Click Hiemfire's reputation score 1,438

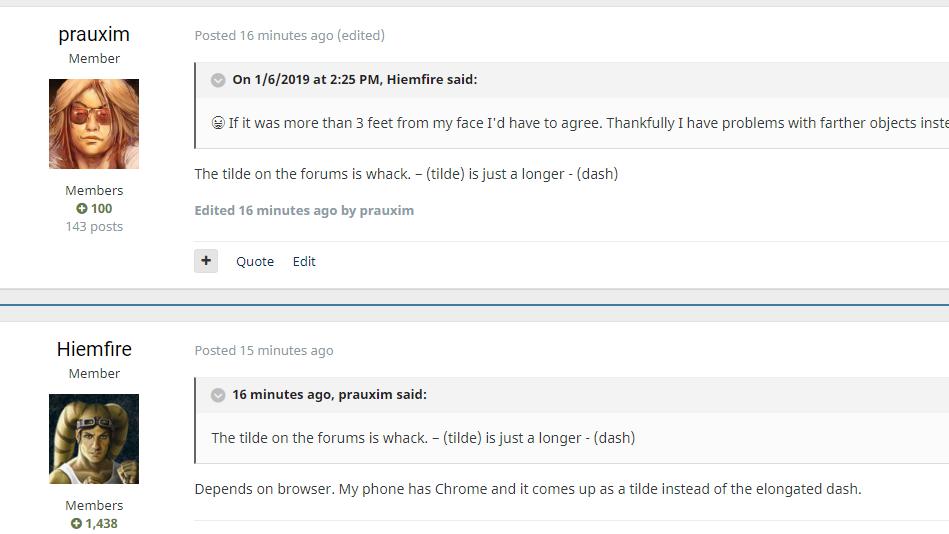(101, 524)
